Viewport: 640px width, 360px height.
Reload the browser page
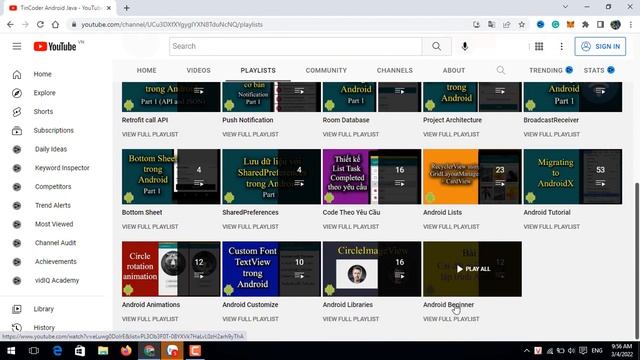tap(40, 24)
